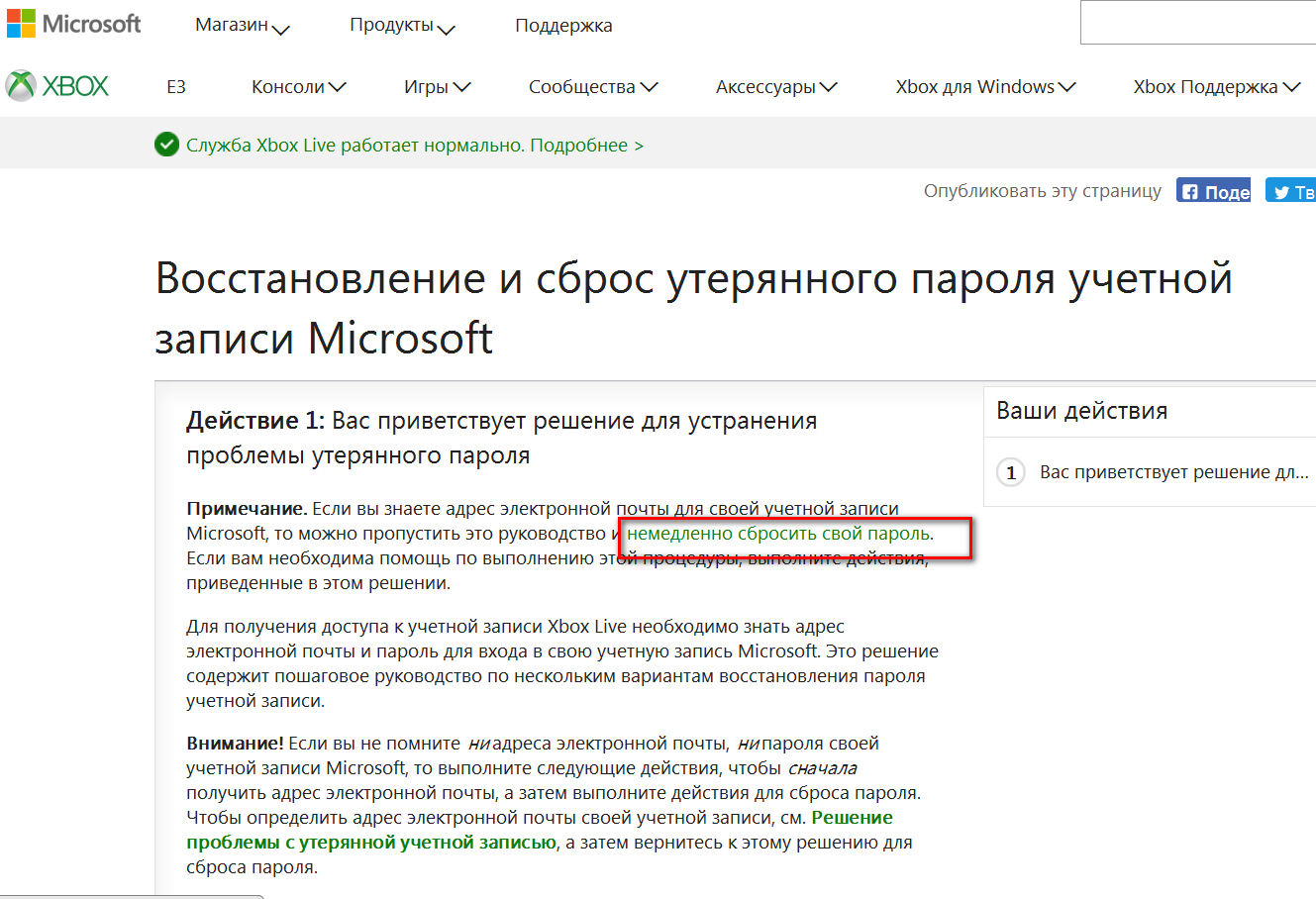This screenshot has width=1316, height=899.
Task: Follow link немедленно сбросить свой пароль
Action: [x=778, y=534]
